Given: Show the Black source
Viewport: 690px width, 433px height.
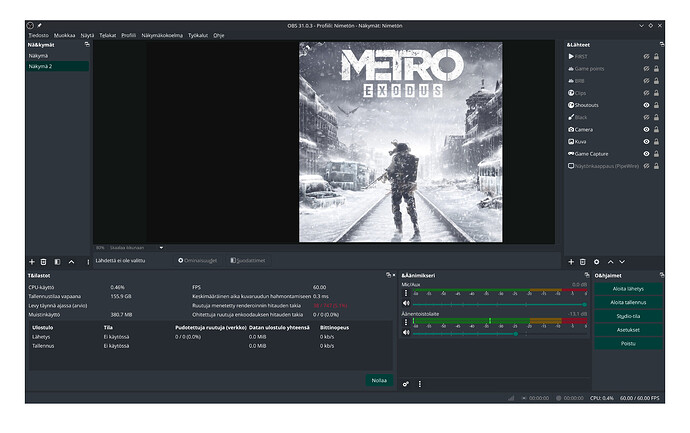Looking at the screenshot, I should tap(646, 117).
